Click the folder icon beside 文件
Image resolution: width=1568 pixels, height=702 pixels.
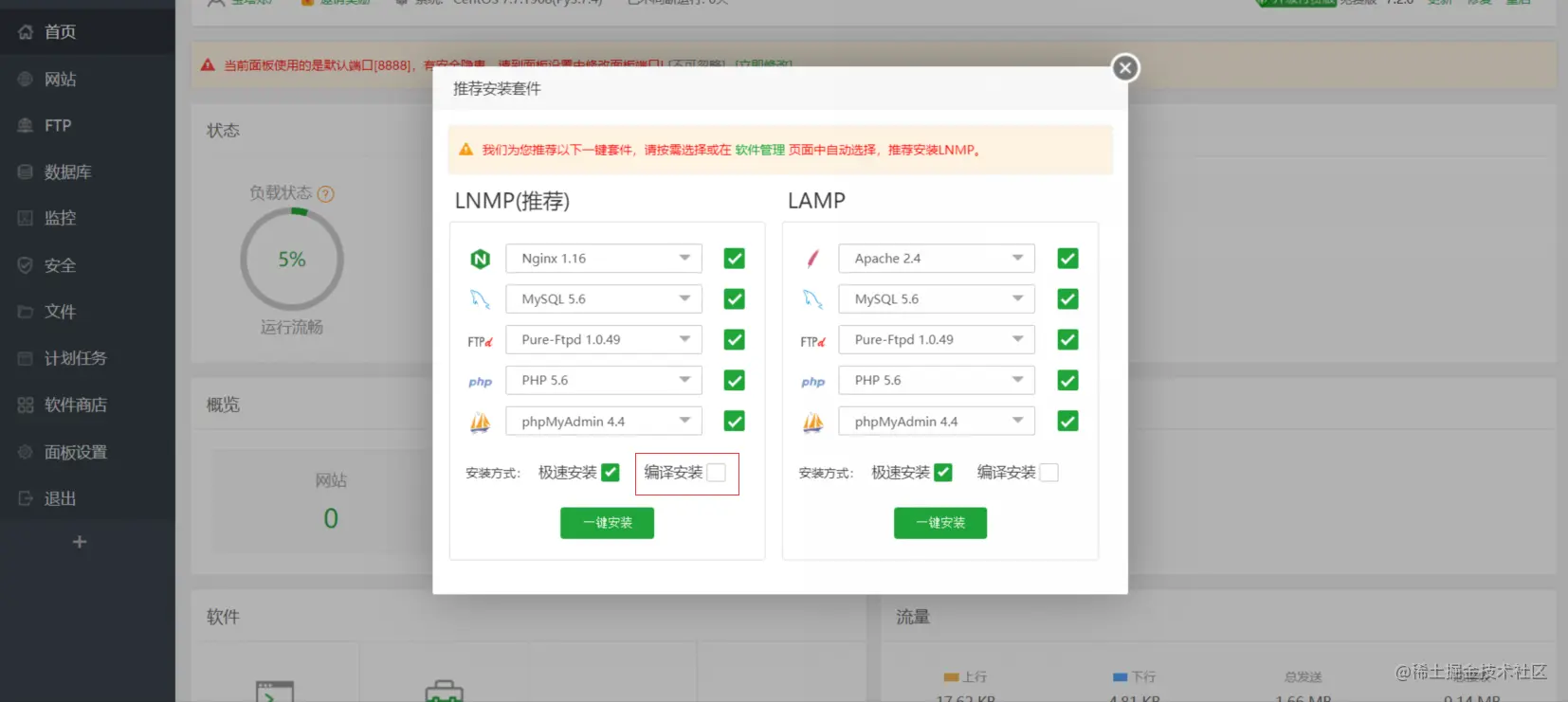click(x=26, y=312)
